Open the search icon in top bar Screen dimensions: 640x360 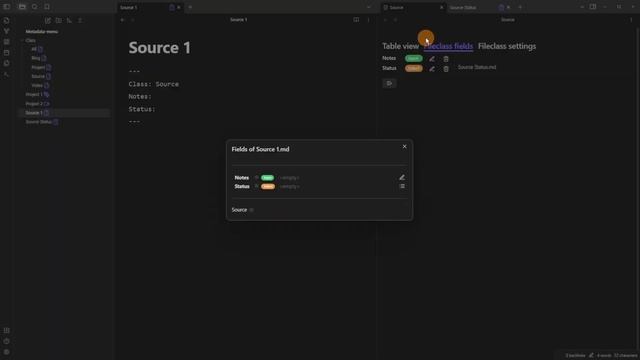point(35,7)
